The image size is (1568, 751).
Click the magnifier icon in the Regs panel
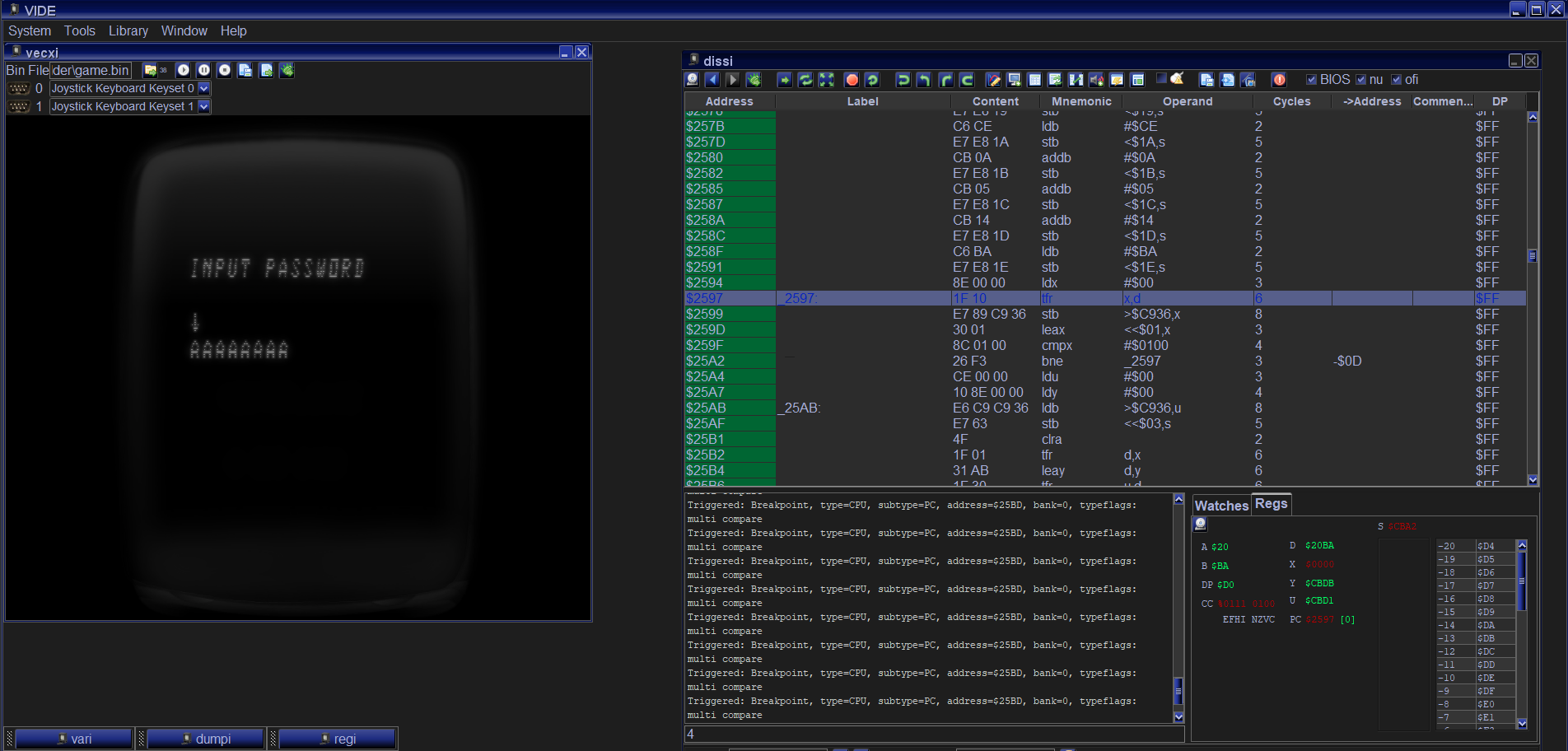1201,524
